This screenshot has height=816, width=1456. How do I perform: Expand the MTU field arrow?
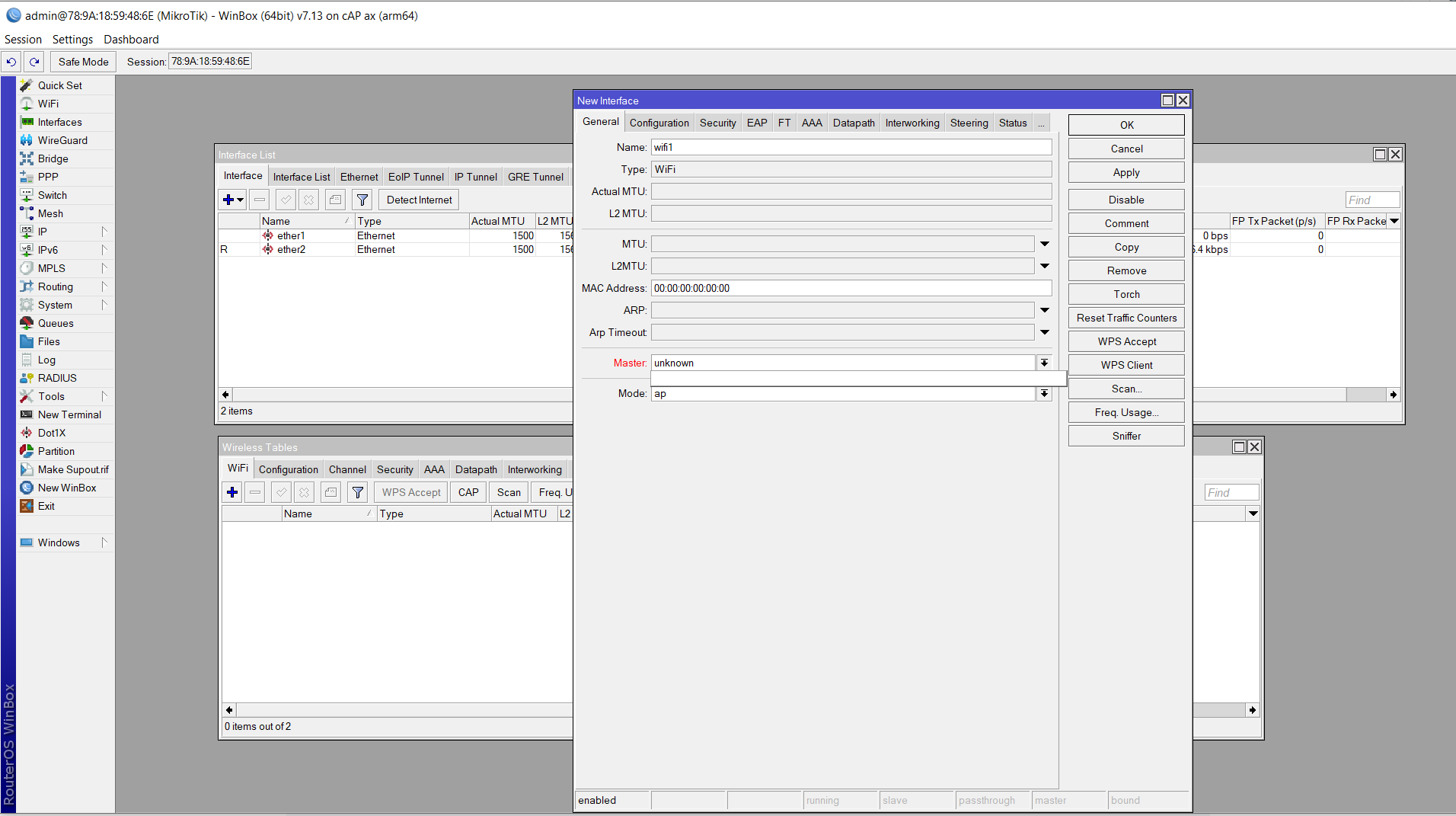click(x=1044, y=244)
